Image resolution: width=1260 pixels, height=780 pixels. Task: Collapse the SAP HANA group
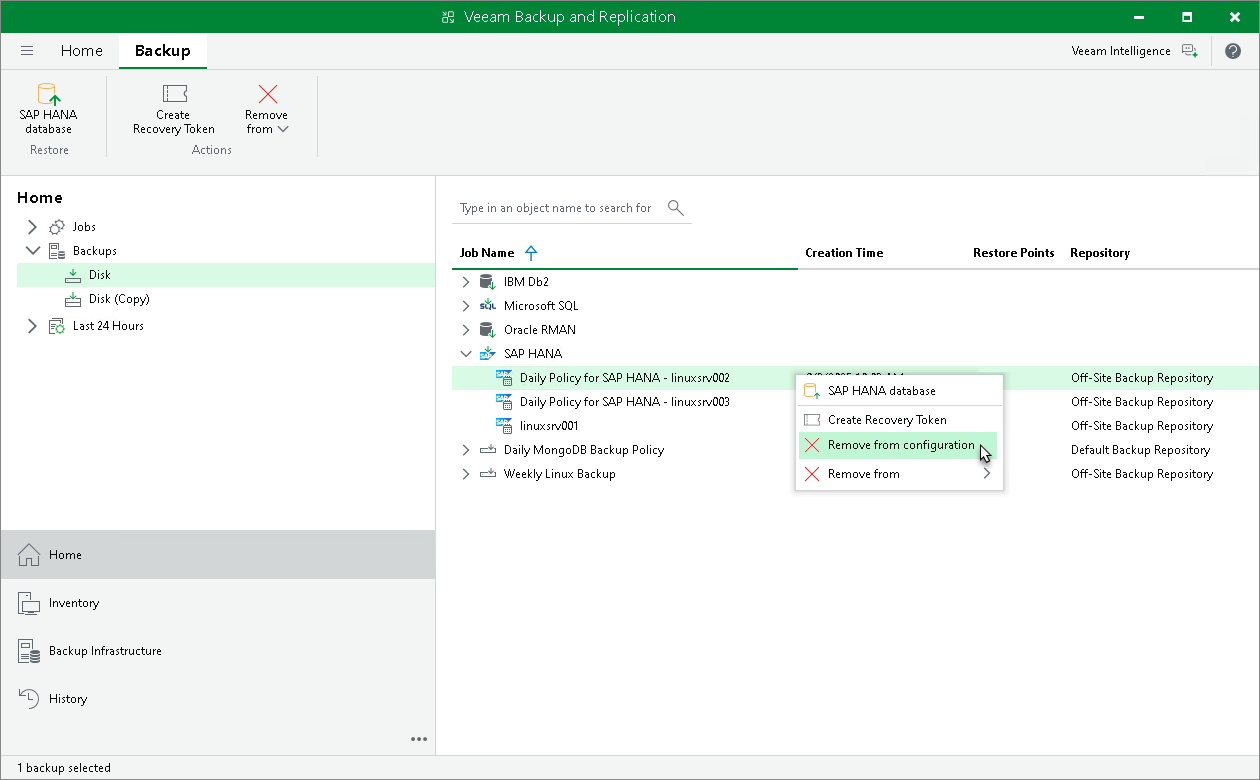(x=466, y=354)
